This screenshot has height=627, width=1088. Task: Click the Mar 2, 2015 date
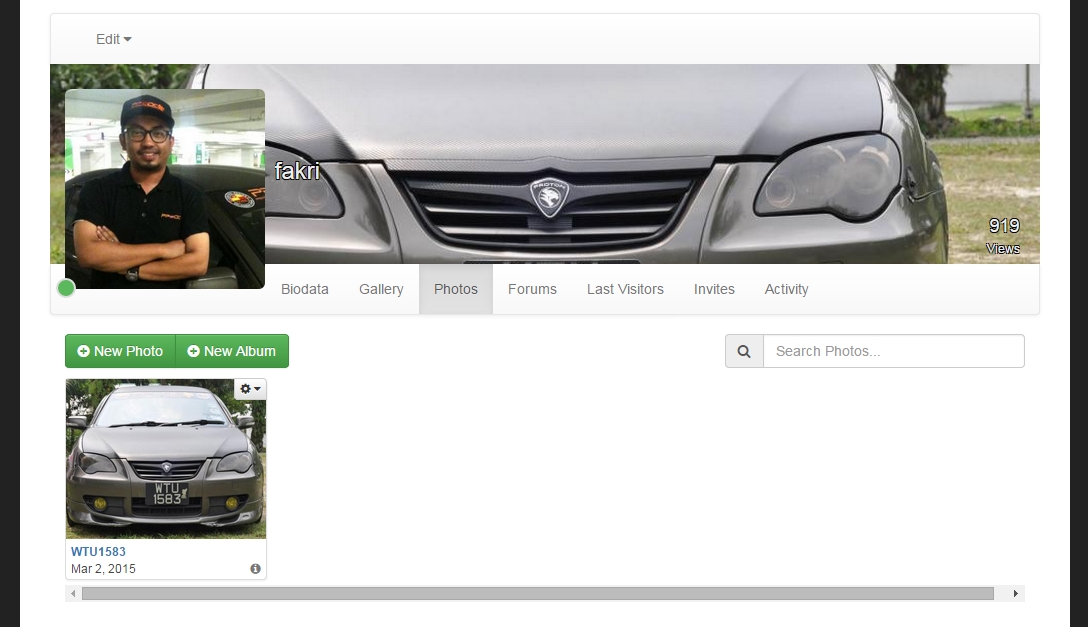[103, 569]
